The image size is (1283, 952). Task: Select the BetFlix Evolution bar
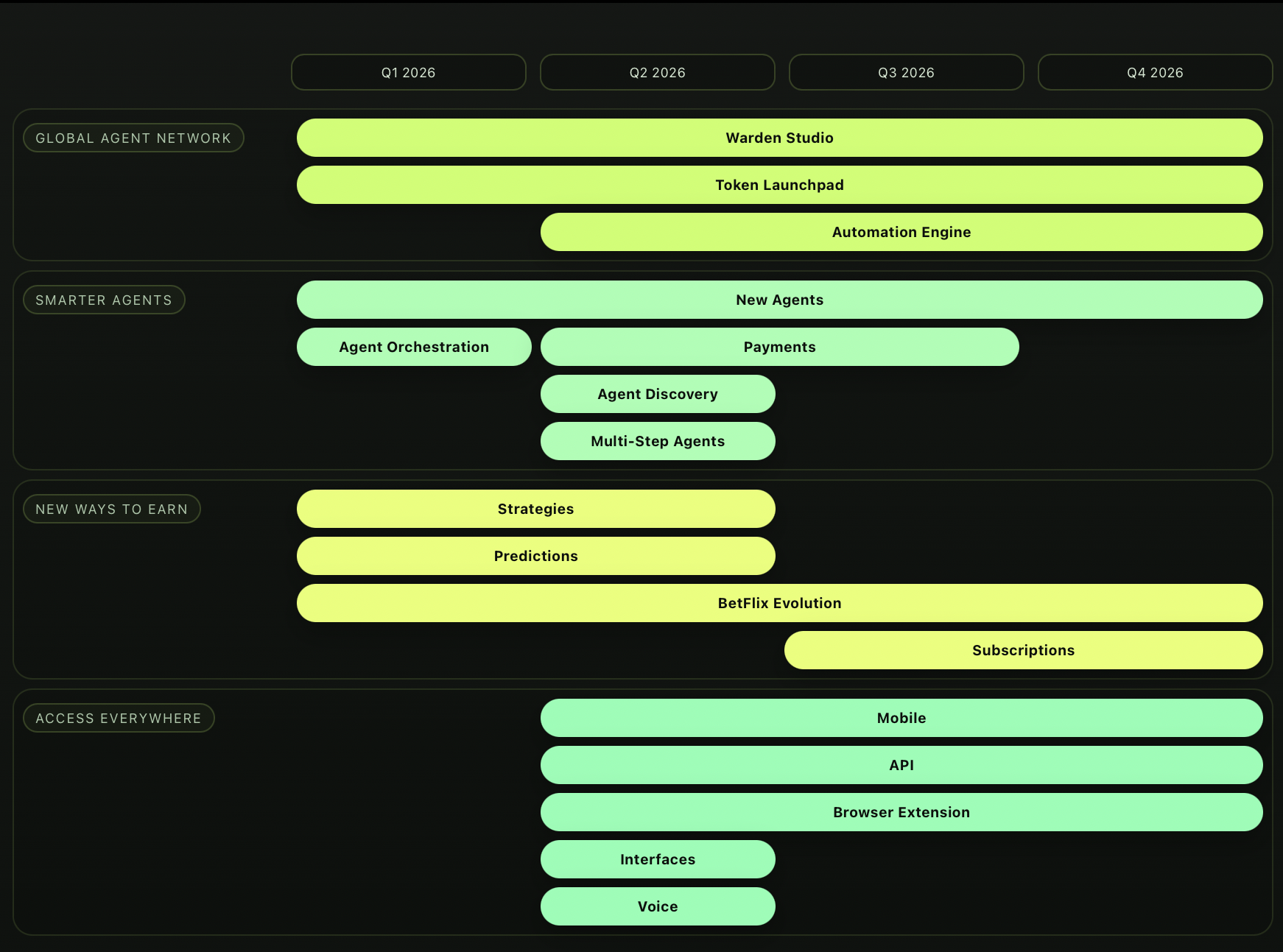coord(780,603)
